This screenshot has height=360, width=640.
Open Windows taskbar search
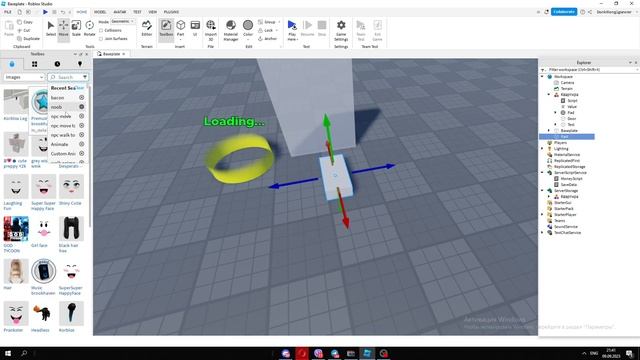tap(24, 353)
